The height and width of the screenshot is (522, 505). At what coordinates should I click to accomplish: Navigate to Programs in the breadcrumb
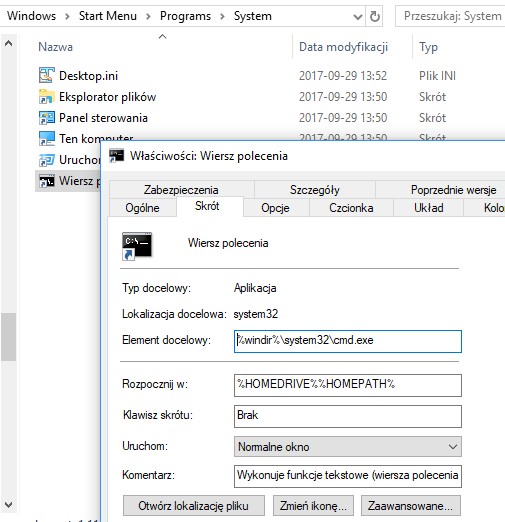185,16
